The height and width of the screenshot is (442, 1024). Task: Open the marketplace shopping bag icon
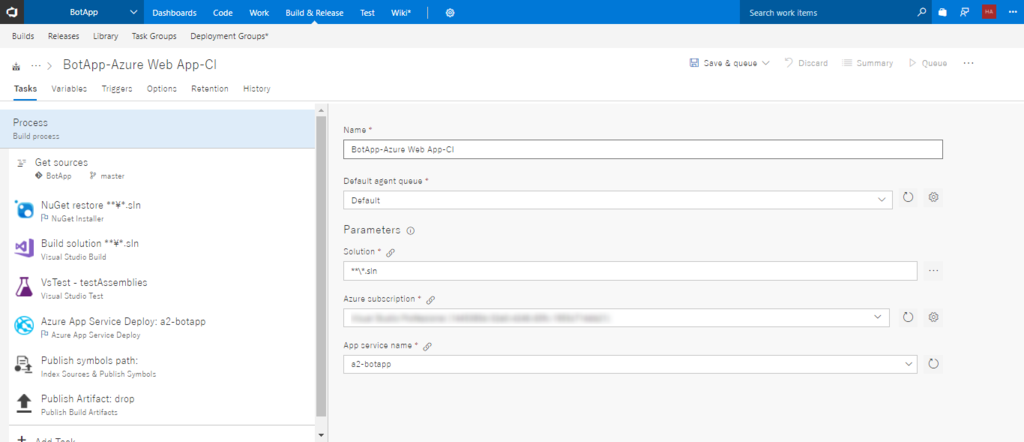tap(942, 12)
